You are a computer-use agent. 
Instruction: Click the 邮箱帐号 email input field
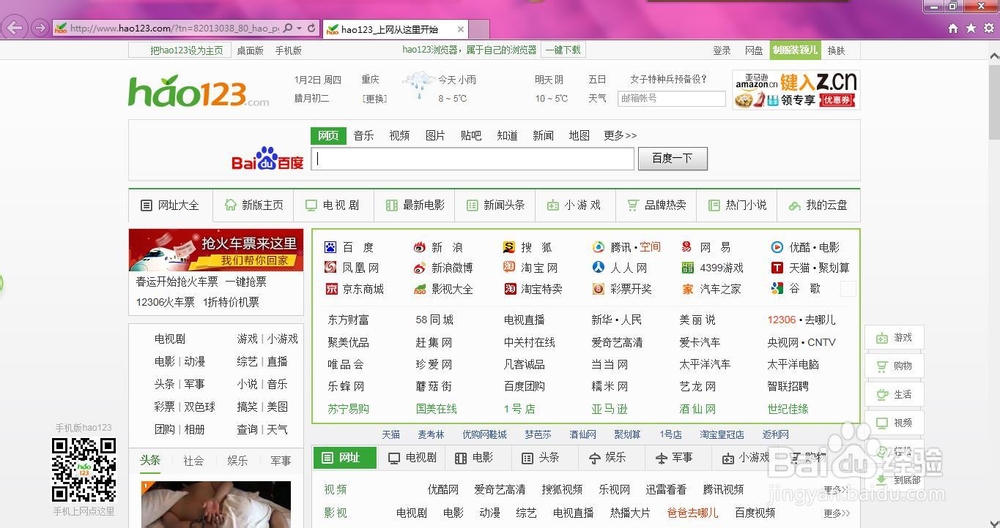[672, 98]
